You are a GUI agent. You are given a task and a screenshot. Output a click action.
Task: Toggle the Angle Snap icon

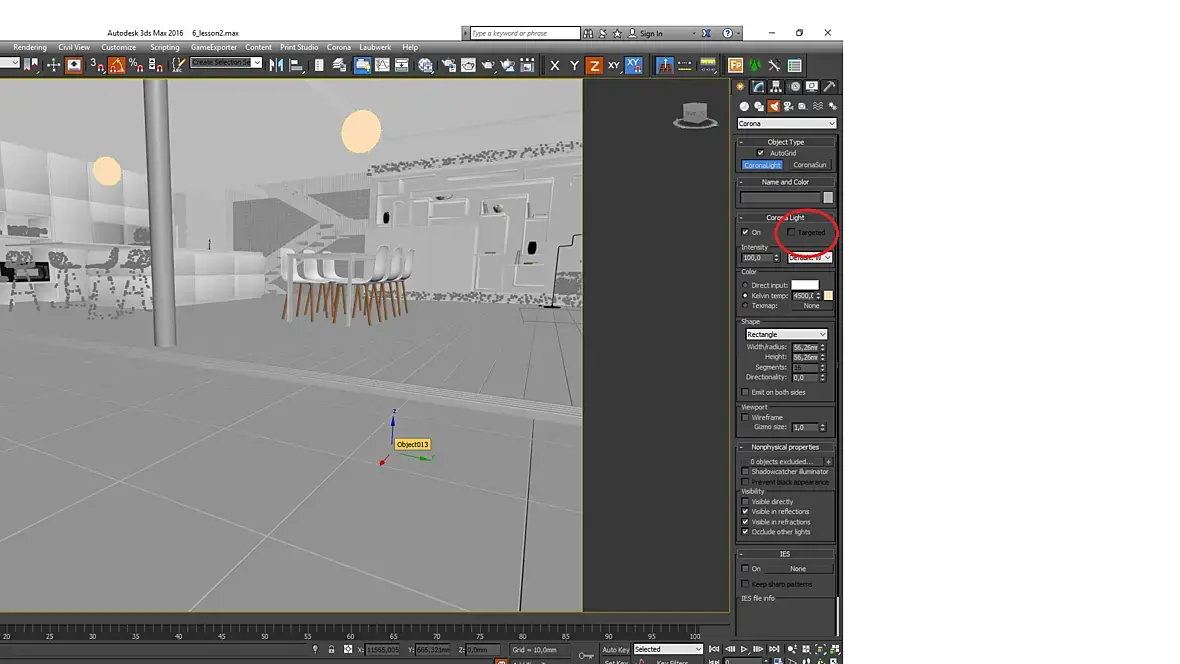pos(117,65)
